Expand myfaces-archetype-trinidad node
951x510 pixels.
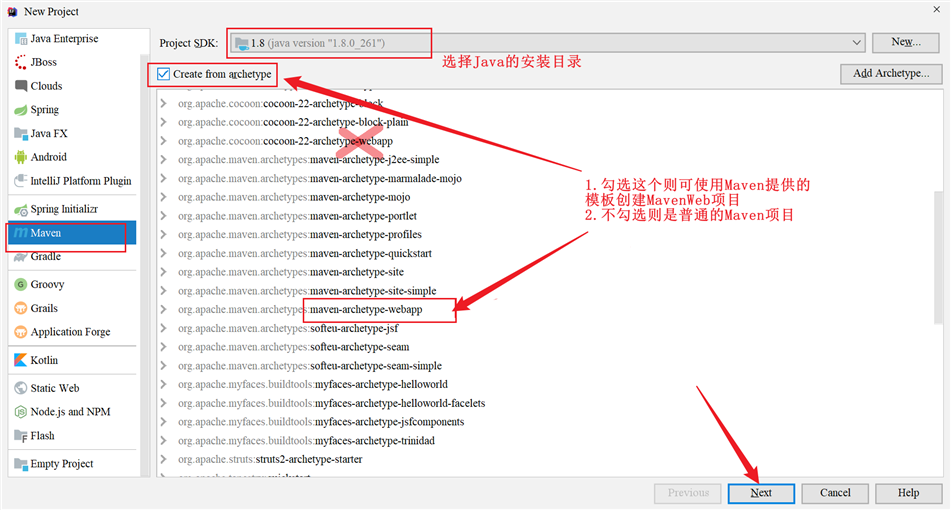(x=163, y=440)
